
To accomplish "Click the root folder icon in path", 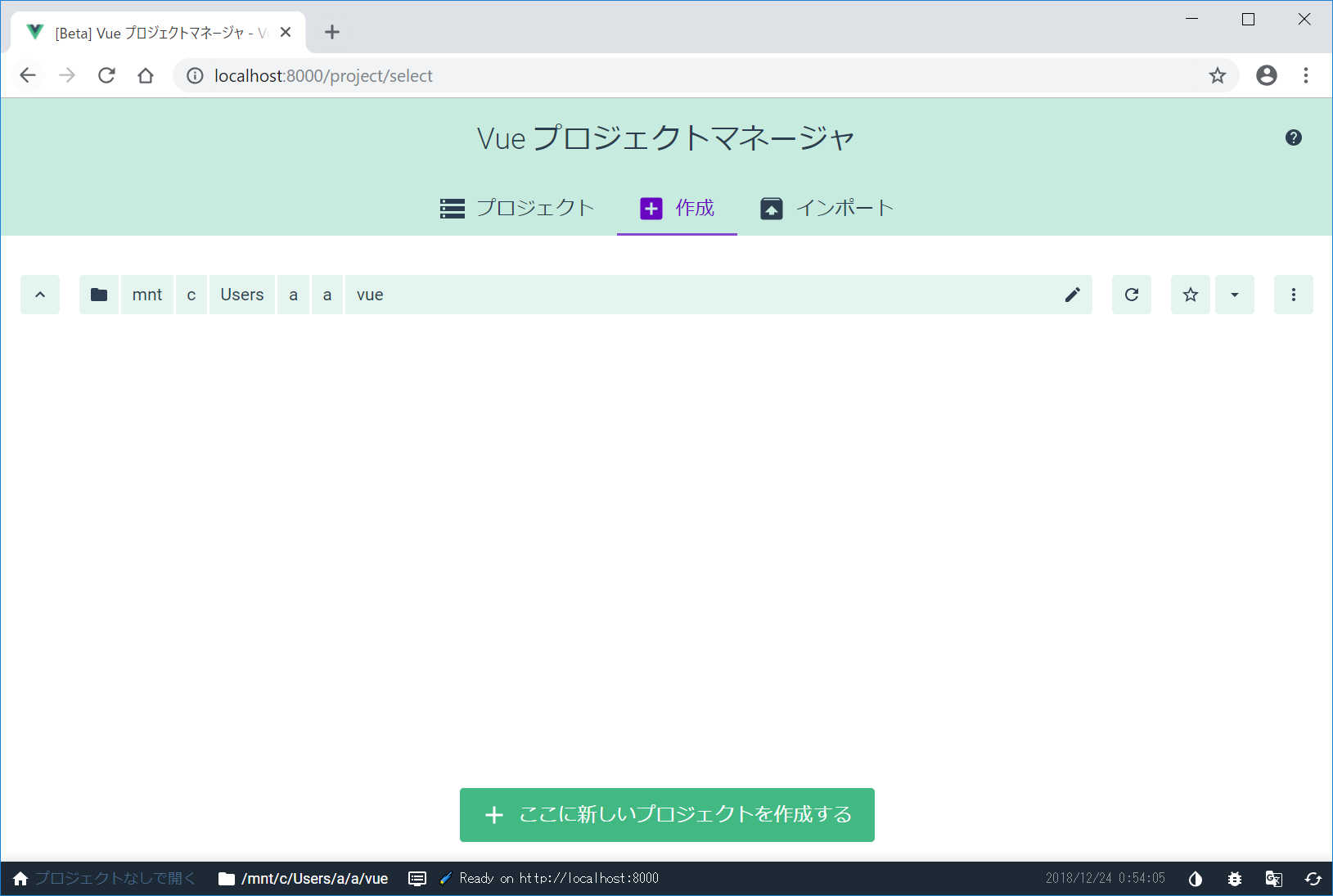I will pos(99,295).
